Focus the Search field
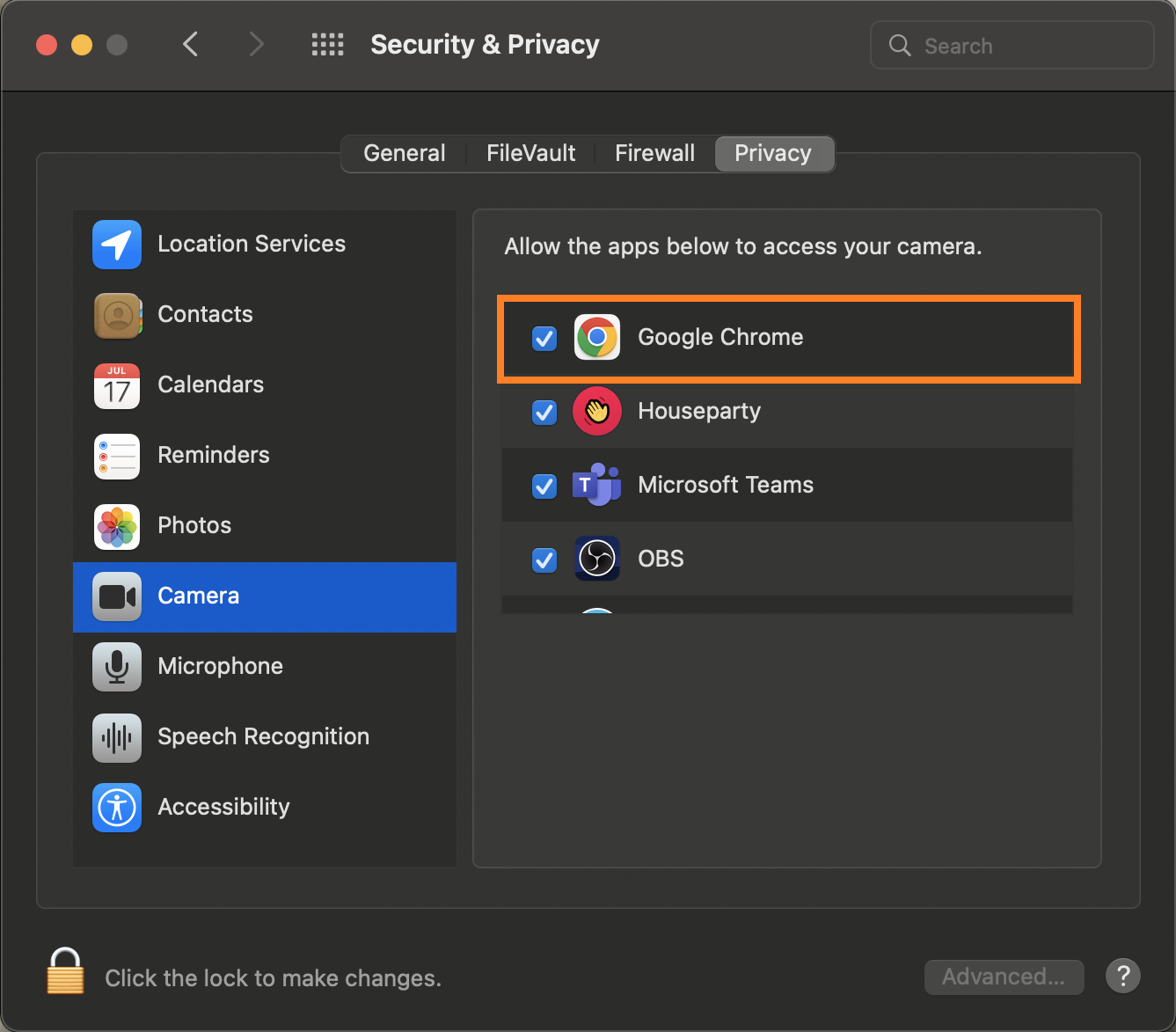Viewport: 1176px width, 1032px height. coord(1012,46)
